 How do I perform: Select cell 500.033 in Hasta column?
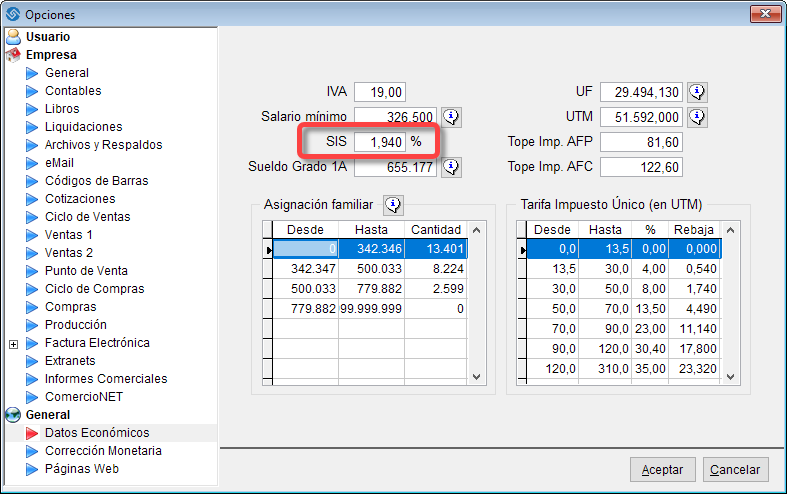(x=371, y=269)
